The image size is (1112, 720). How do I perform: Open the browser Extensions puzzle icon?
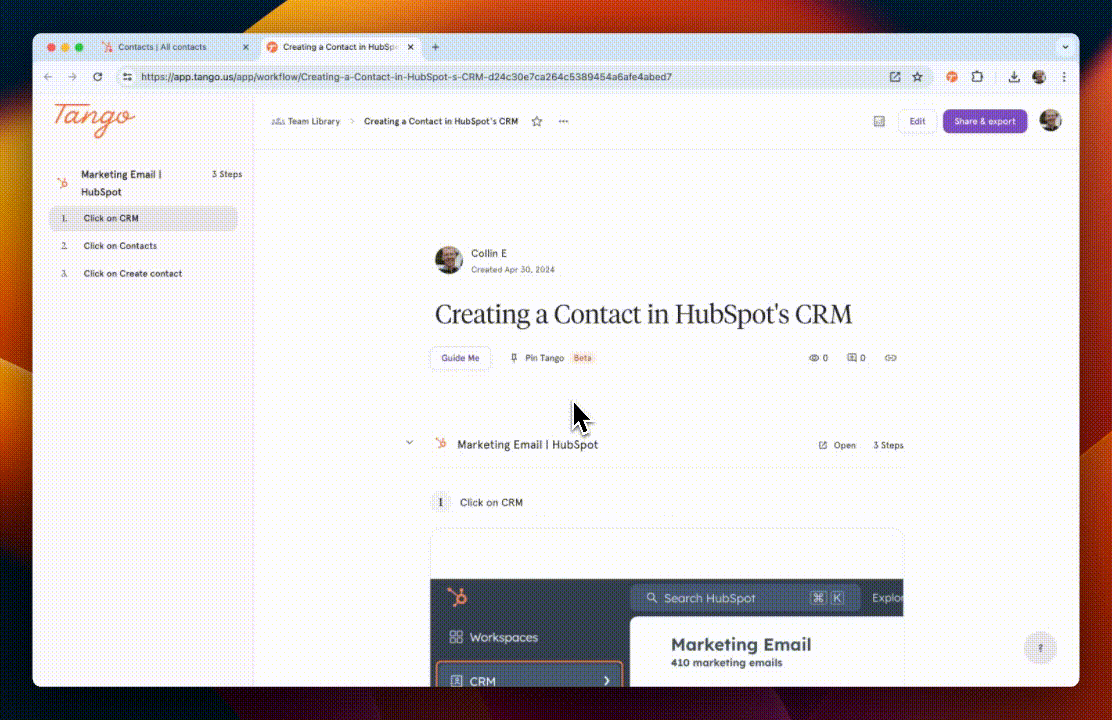coord(977,77)
